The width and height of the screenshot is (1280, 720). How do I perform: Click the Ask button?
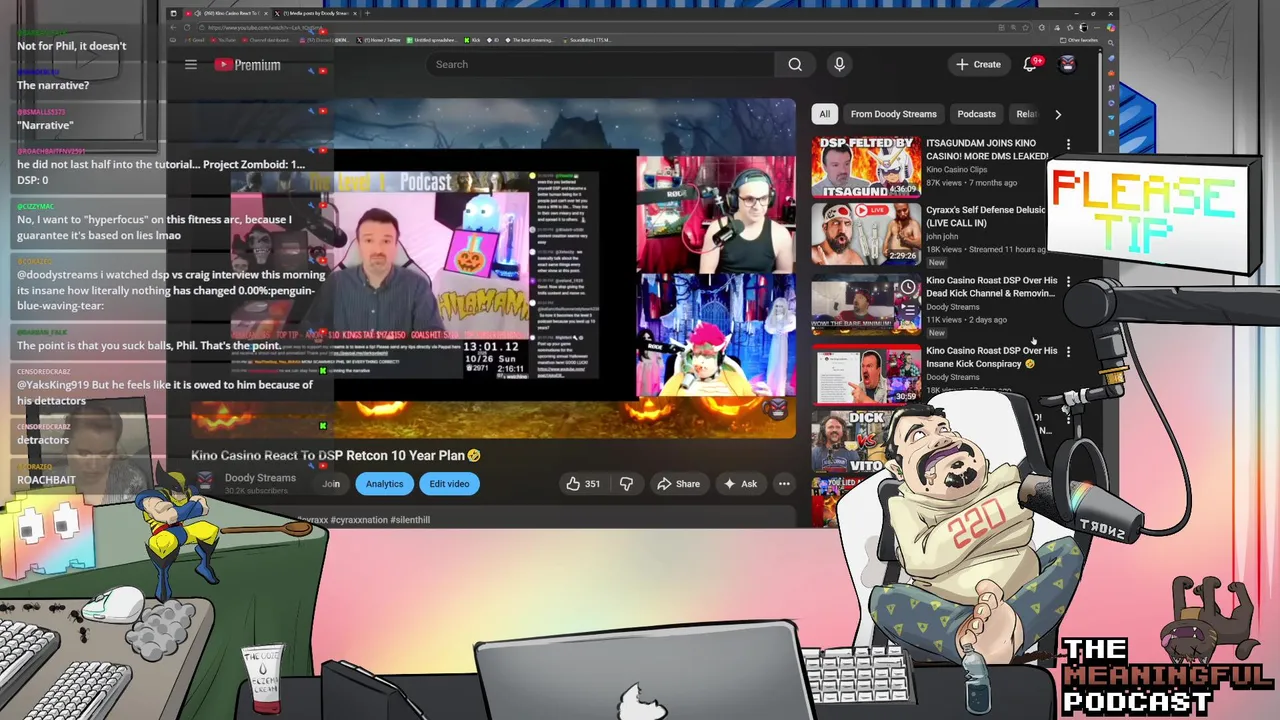tap(740, 484)
